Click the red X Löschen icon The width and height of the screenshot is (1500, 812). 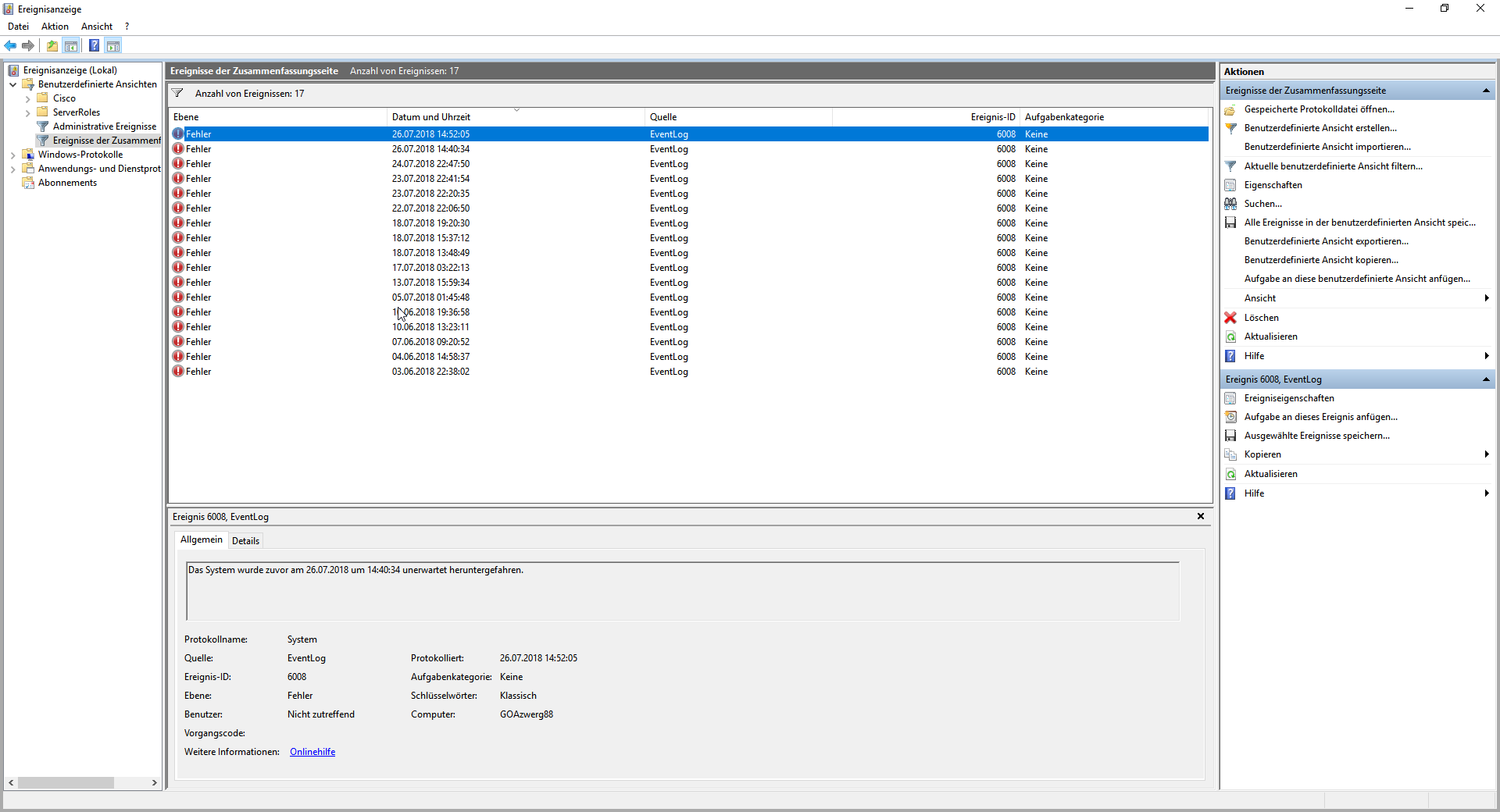coord(1230,318)
